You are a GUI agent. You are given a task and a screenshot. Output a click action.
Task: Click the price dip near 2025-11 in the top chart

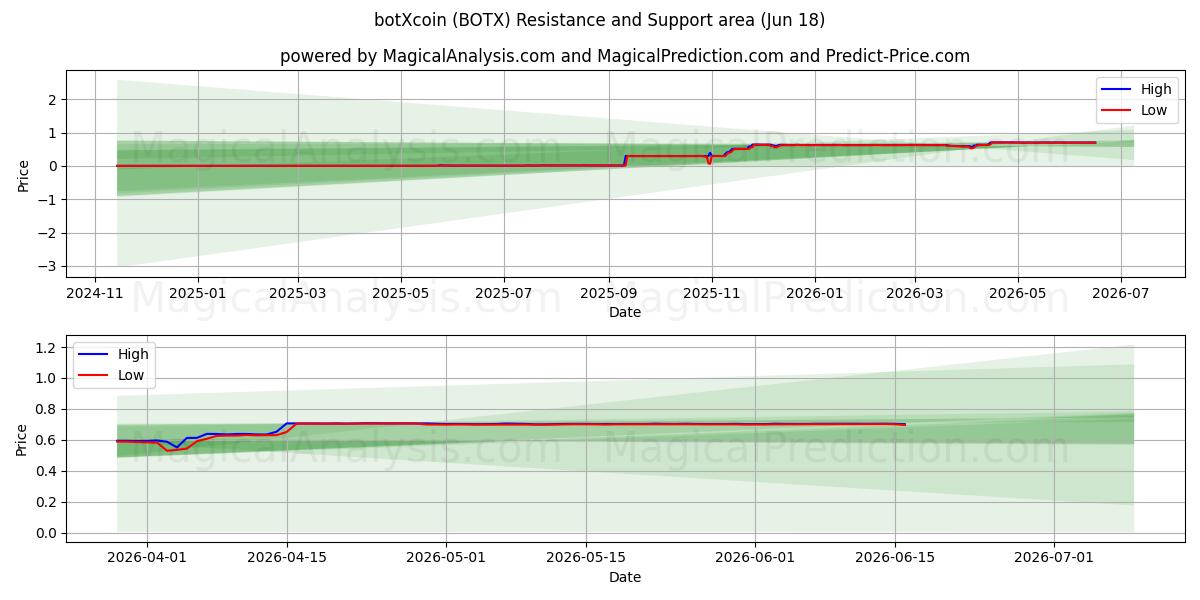click(709, 161)
